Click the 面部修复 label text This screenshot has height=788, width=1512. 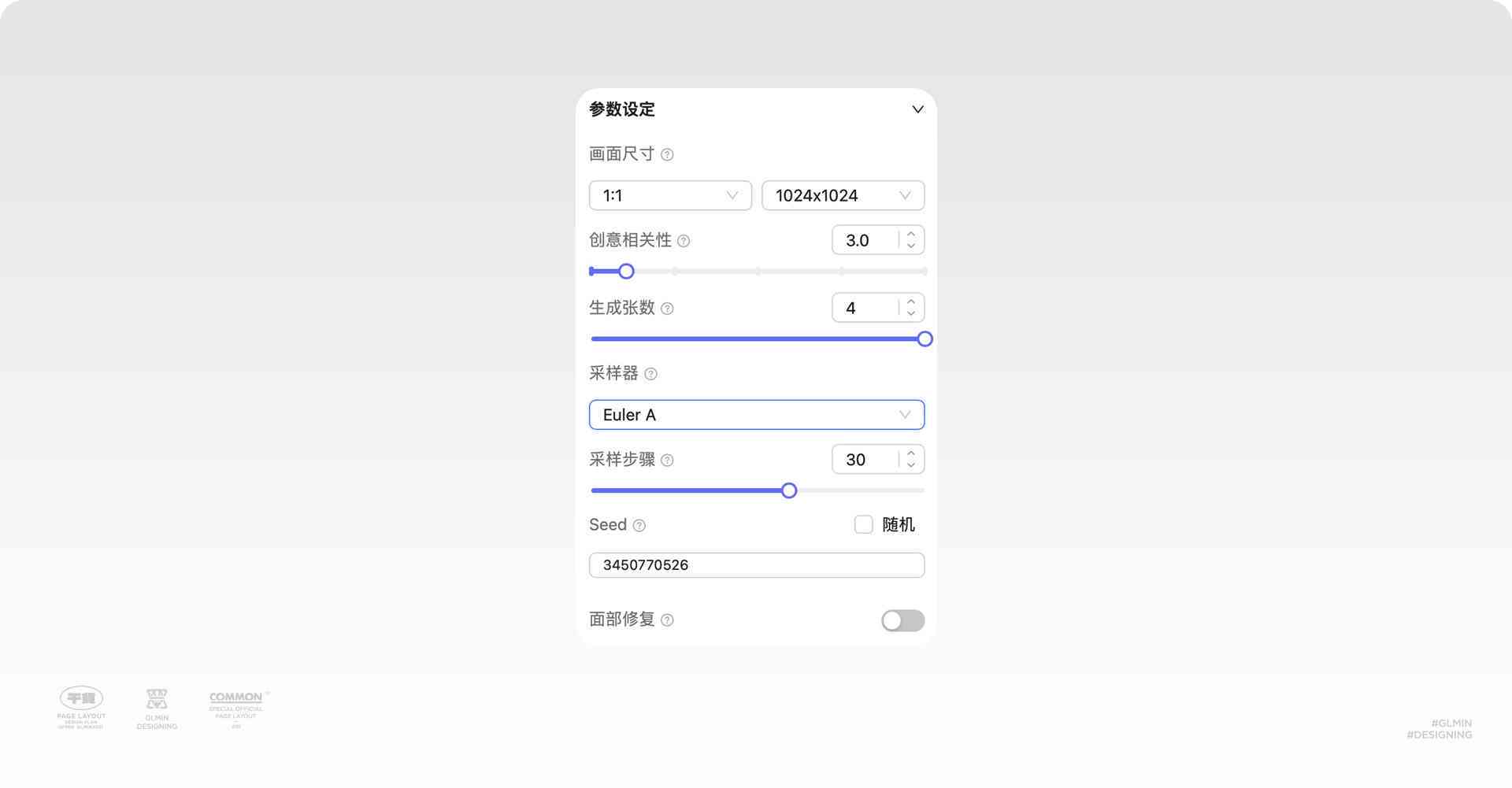point(622,620)
